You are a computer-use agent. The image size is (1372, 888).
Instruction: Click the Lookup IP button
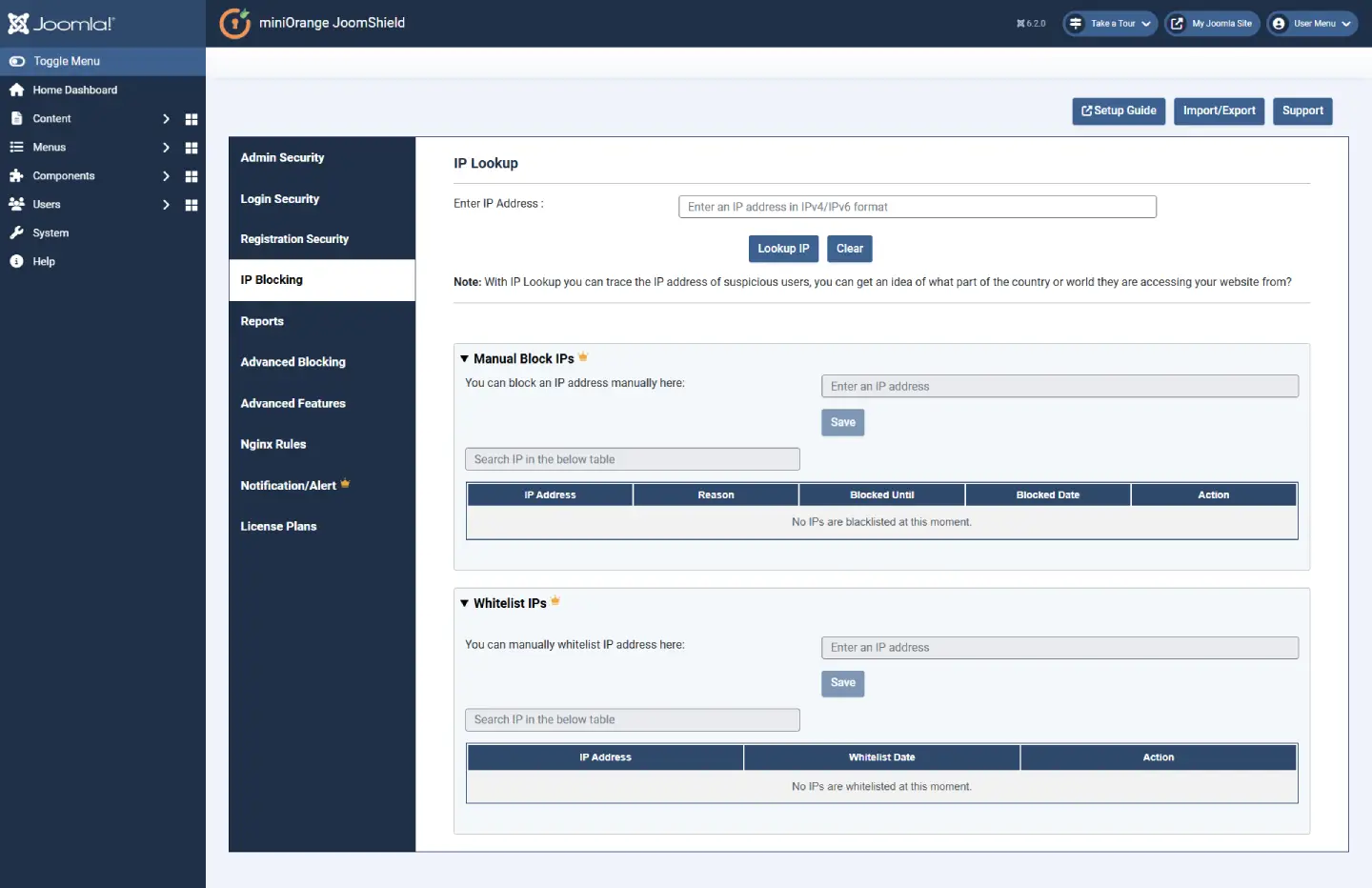[x=783, y=249]
